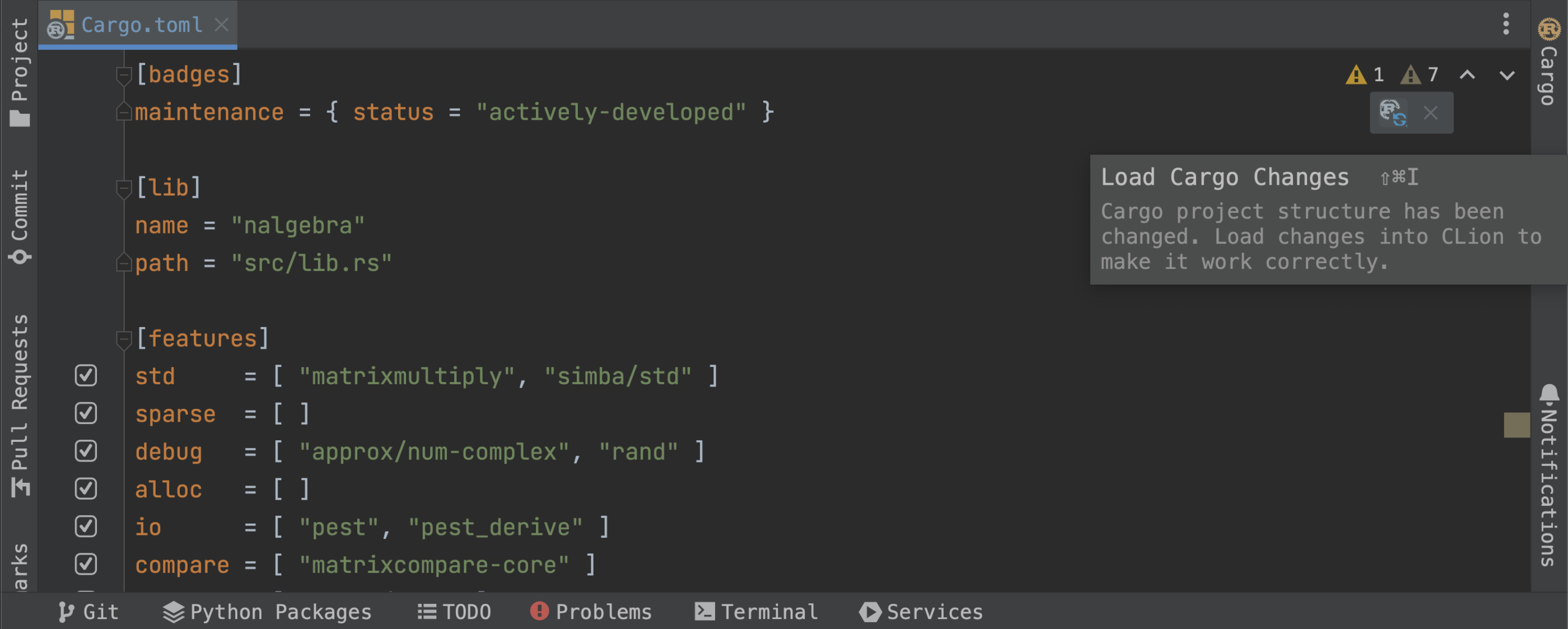This screenshot has width=1568, height=629.
Task: Click the "pest_derive" string
Action: pyautogui.click(x=495, y=528)
